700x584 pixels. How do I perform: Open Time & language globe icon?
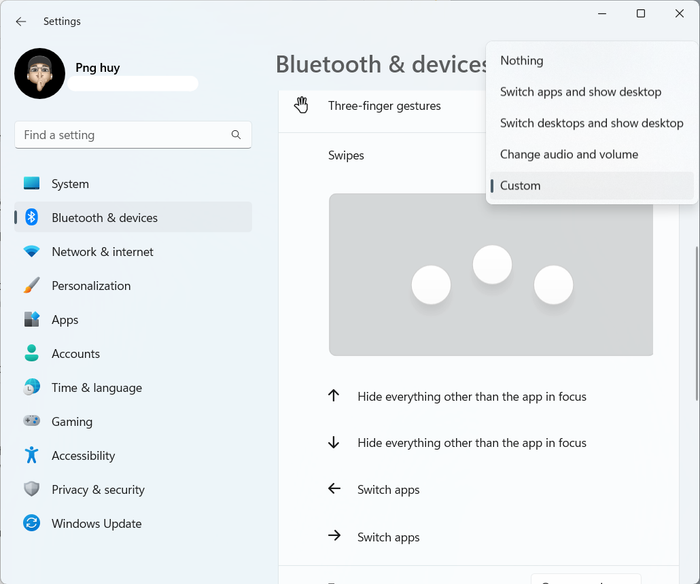32,387
